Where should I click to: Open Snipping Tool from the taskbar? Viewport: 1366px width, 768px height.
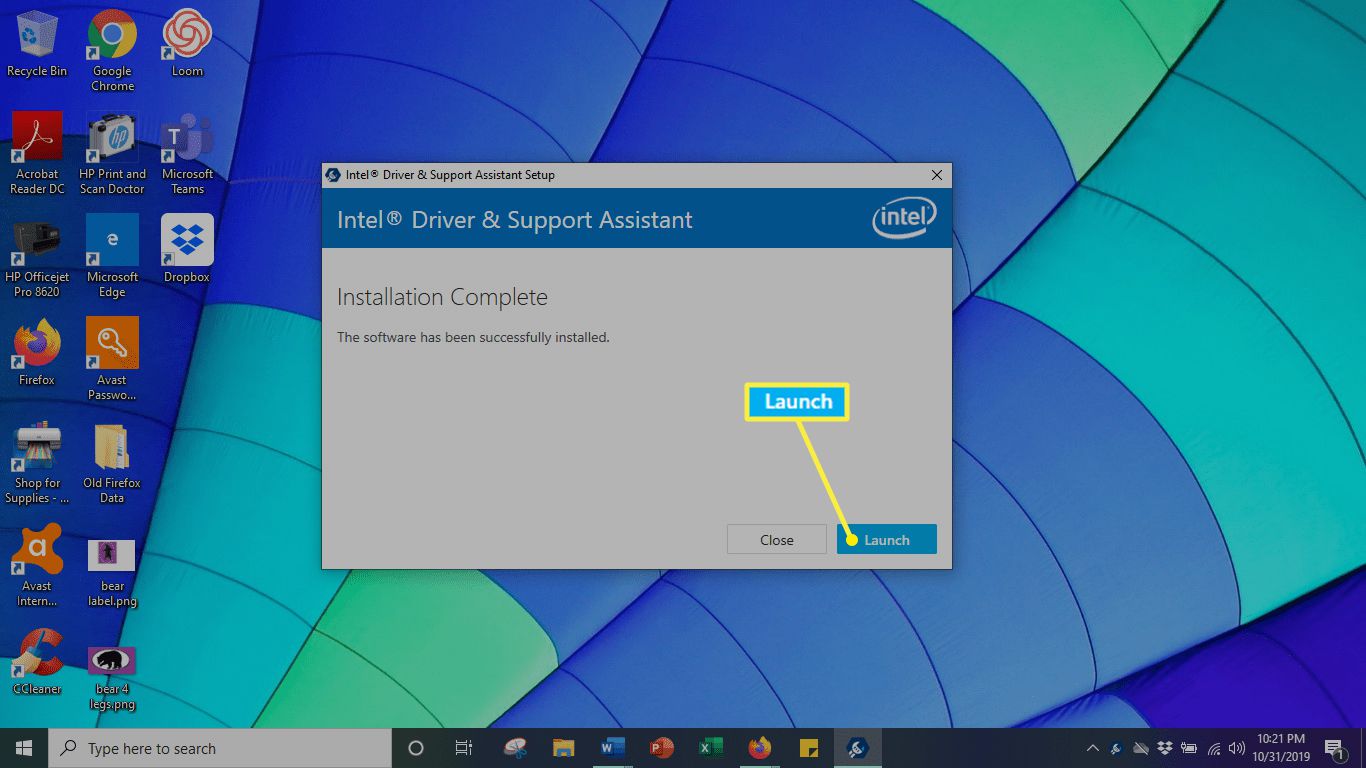[x=515, y=748]
